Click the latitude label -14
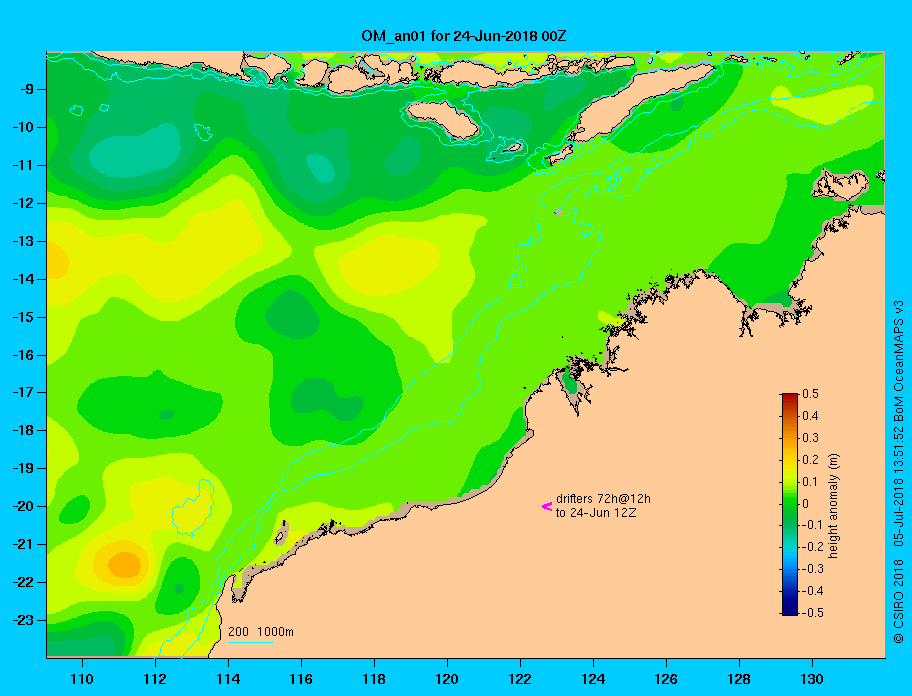 coord(24,279)
